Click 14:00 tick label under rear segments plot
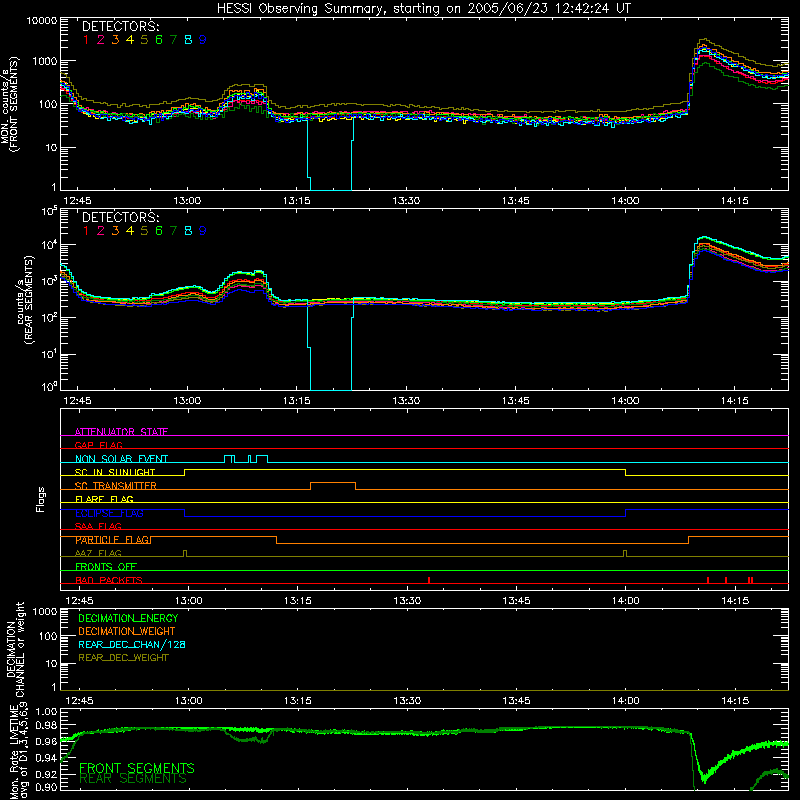Image resolution: width=800 pixels, height=800 pixels. (625, 401)
